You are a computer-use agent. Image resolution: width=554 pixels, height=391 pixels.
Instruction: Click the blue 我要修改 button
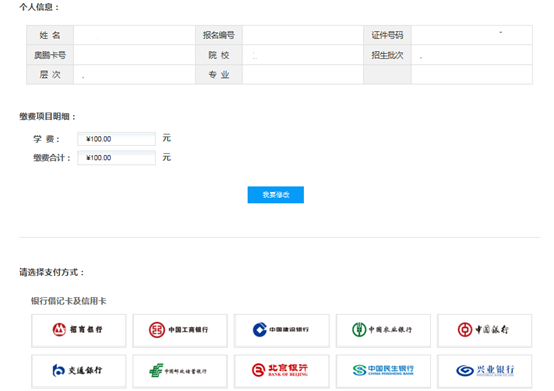(276, 195)
